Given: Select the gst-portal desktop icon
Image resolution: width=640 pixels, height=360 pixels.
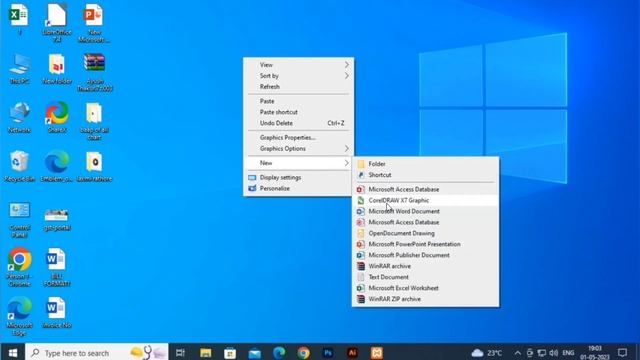Looking at the screenshot, I should [x=57, y=220].
